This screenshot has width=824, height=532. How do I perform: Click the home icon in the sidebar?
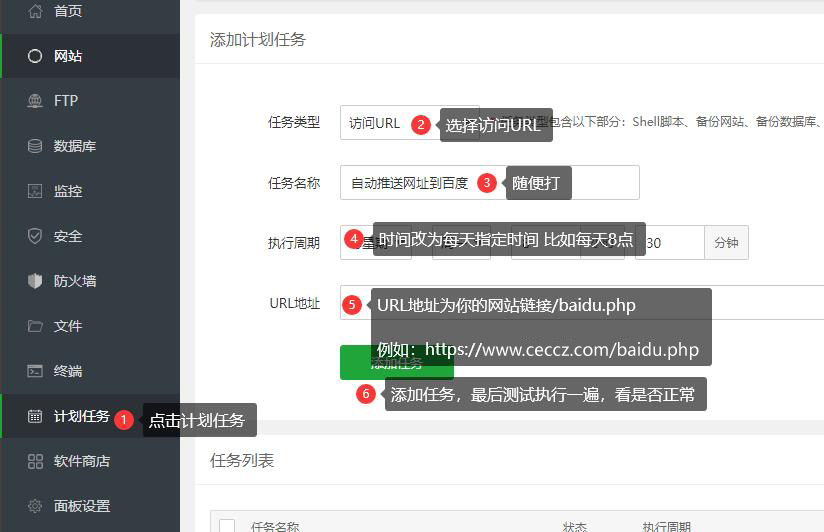(x=35, y=12)
